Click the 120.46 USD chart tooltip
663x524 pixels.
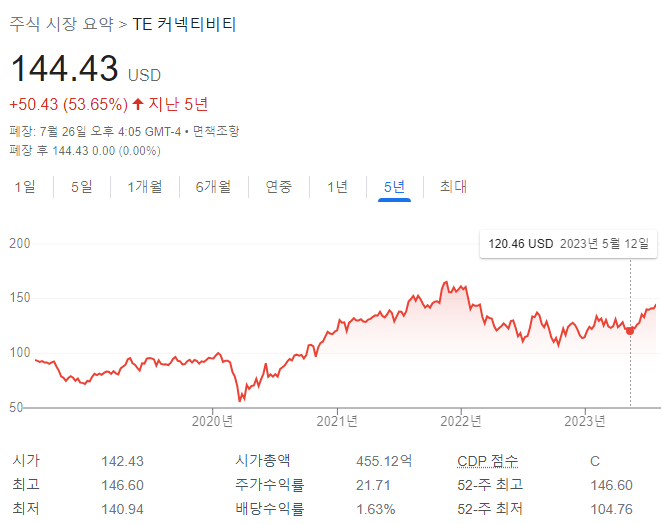[x=568, y=244]
